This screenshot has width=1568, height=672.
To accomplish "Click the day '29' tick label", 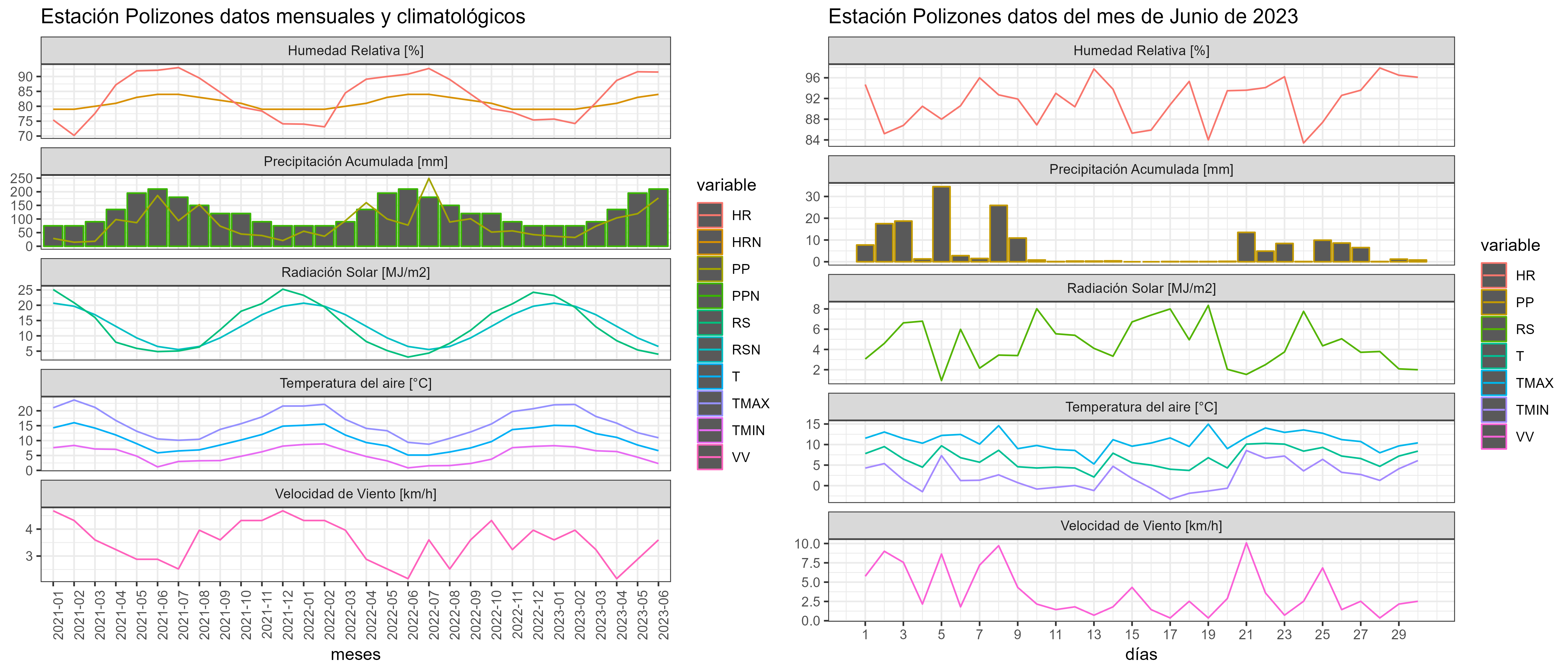I will tap(1399, 634).
